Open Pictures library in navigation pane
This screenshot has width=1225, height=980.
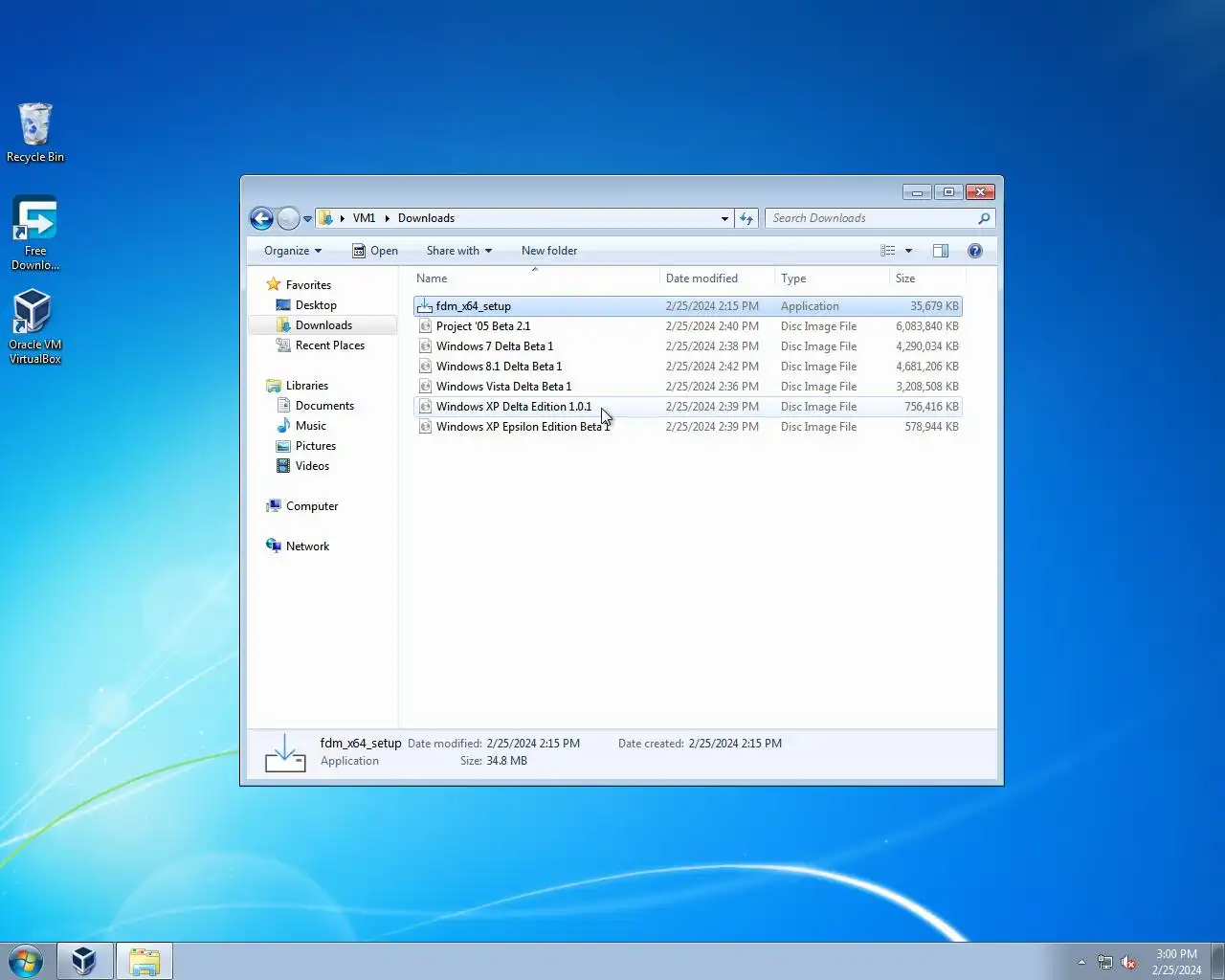point(316,446)
